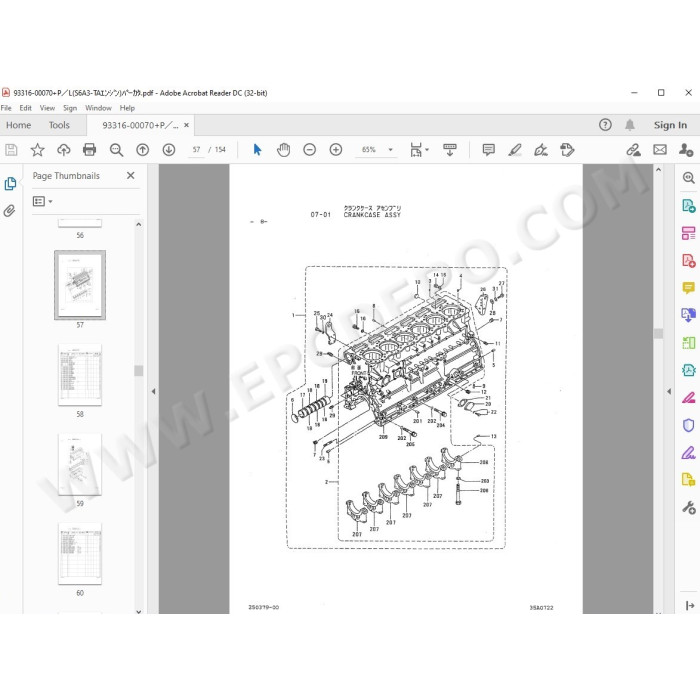
Task: Switch to the Home tab
Action: pyautogui.click(x=18, y=125)
